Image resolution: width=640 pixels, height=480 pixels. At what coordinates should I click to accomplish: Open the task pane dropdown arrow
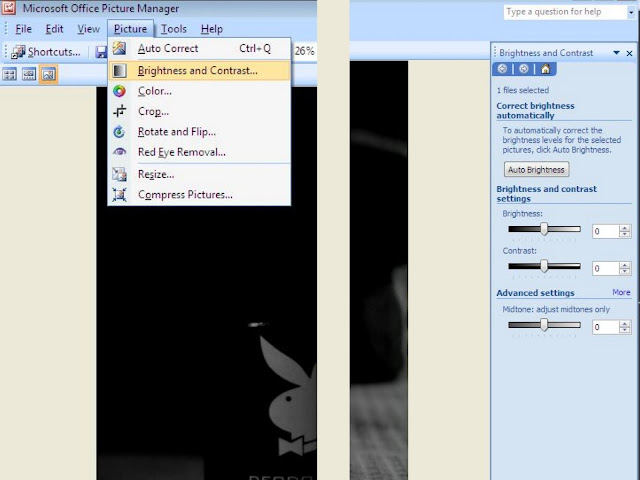tap(616, 53)
